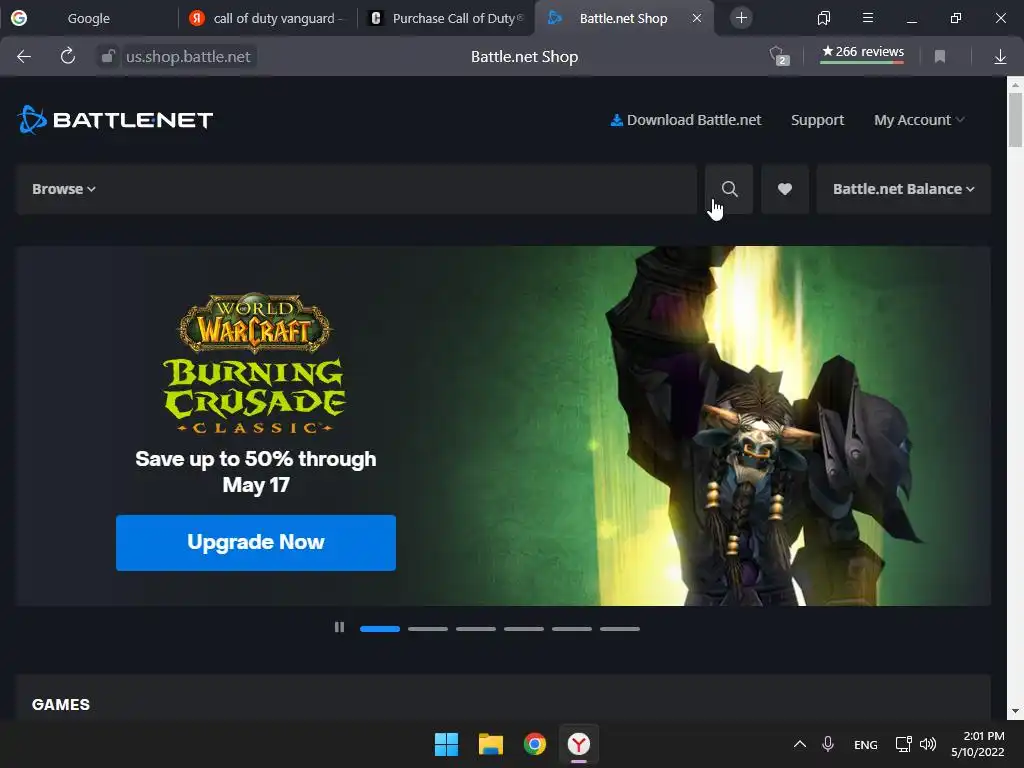Expand the Browse dropdown
This screenshot has width=1024, height=768.
tap(64, 189)
